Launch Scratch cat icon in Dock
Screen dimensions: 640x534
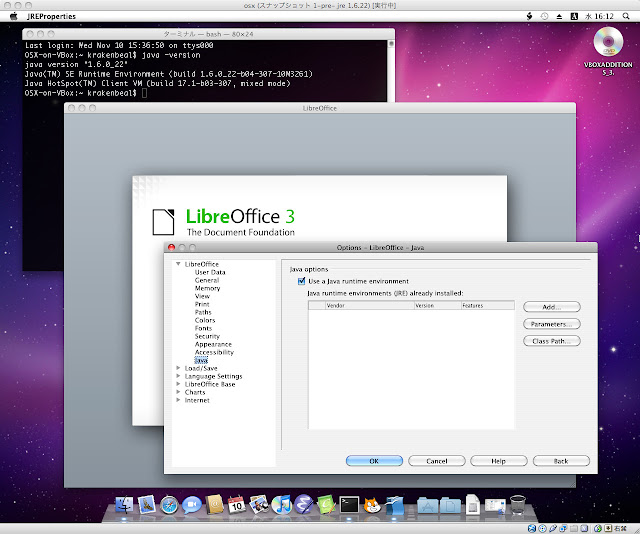372,505
